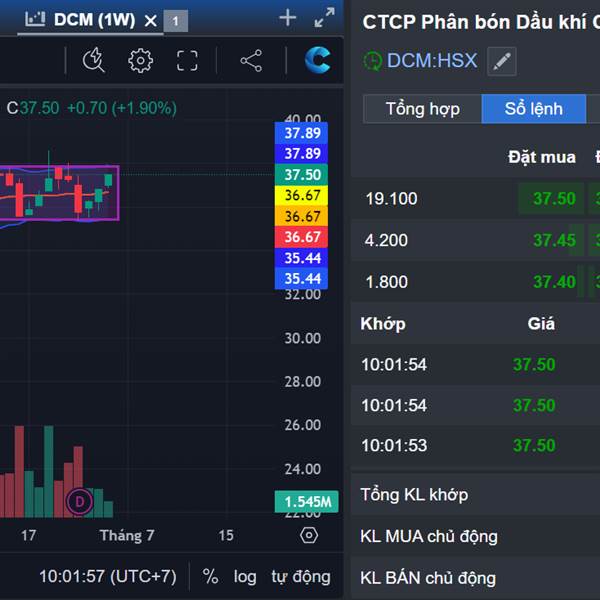Click KL BÁN chủ động row
The height and width of the screenshot is (600, 600).
(x=476, y=578)
